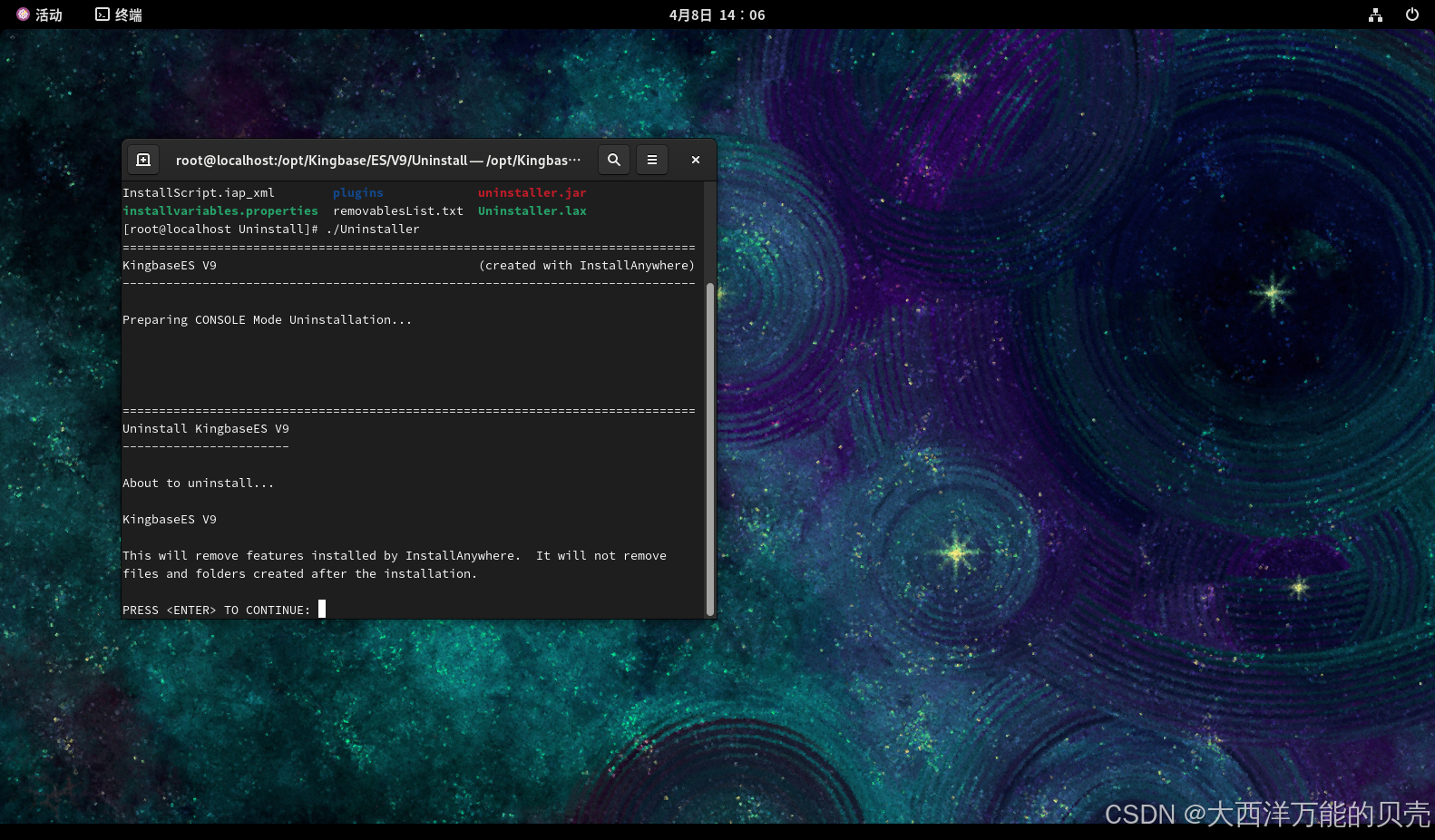Click the './Uninstaller' command line
This screenshot has width=1435, height=840.
coord(271,229)
